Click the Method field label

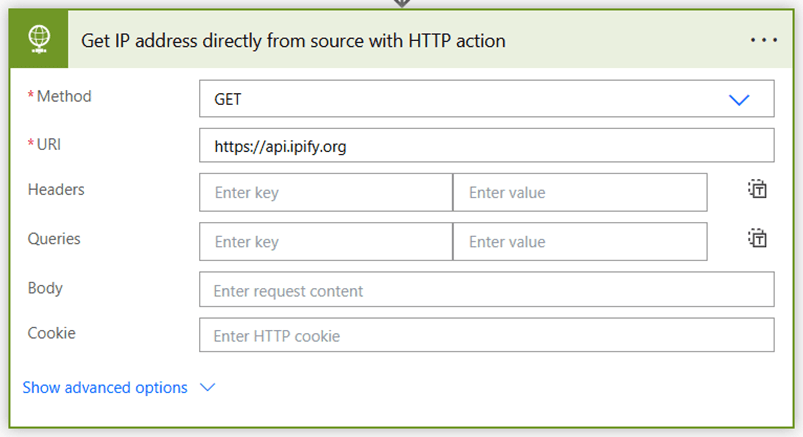pyautogui.click(x=64, y=97)
